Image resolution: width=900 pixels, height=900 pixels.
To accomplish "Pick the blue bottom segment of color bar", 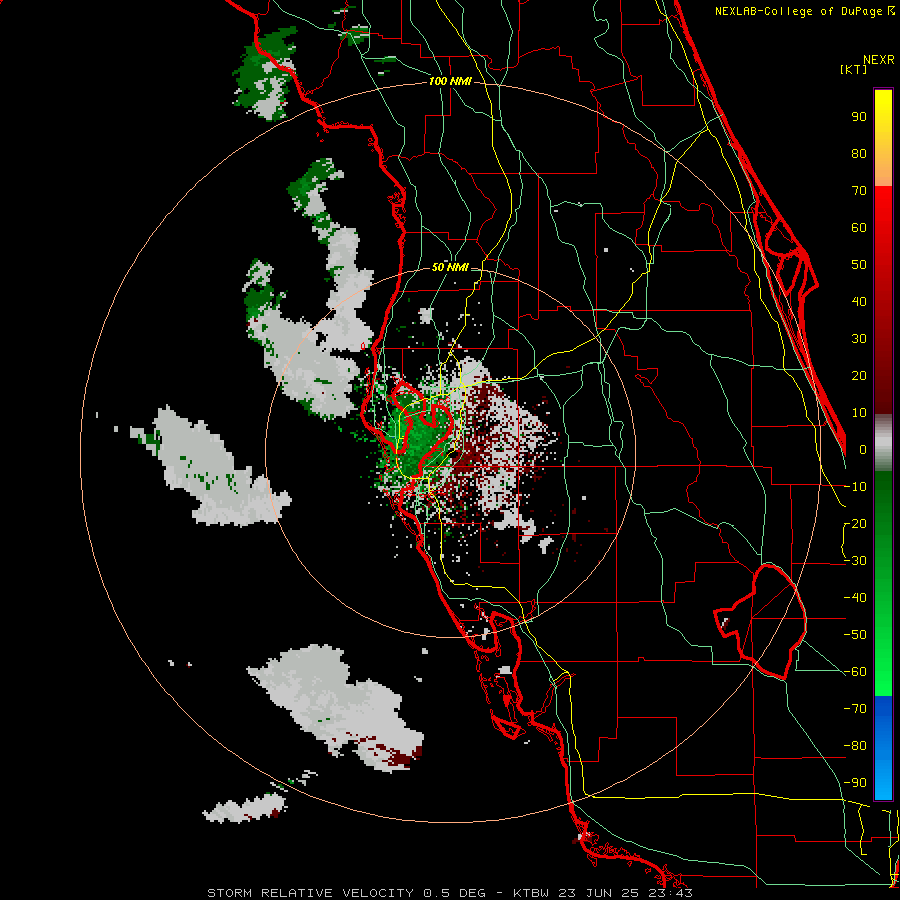I will [883, 748].
